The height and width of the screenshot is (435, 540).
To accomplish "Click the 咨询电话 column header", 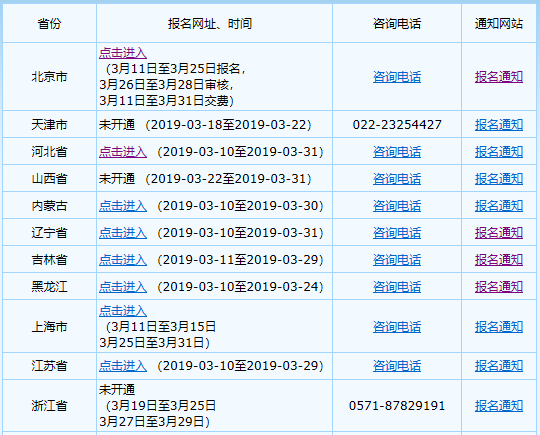I will 397,24.
